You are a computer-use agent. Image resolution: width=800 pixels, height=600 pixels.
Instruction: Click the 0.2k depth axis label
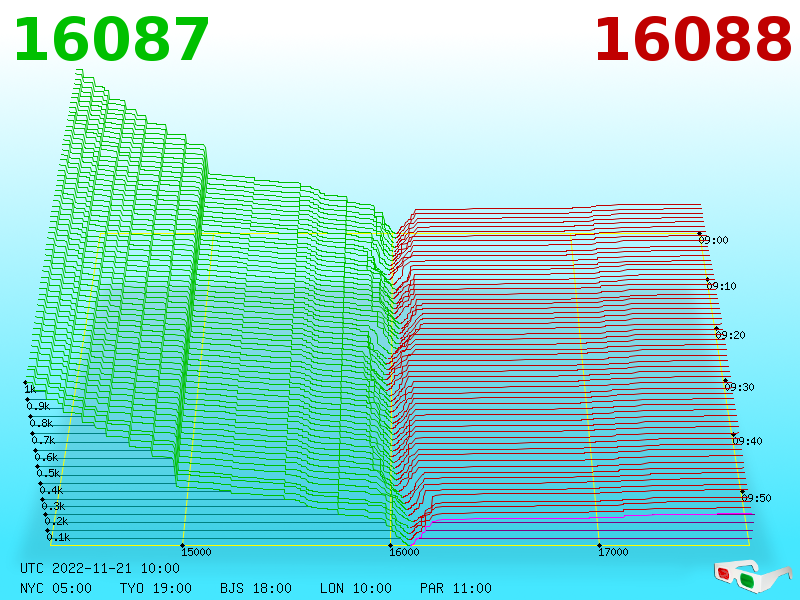tap(56, 521)
